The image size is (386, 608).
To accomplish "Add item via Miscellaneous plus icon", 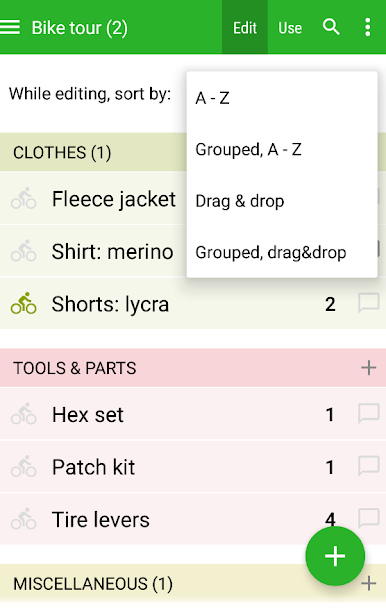I will (x=369, y=583).
